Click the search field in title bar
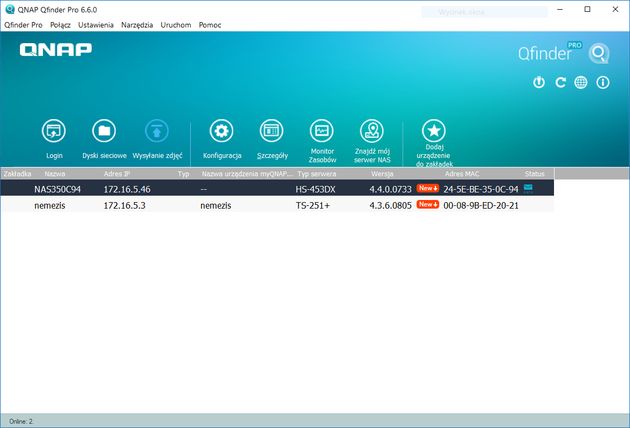 pos(485,12)
